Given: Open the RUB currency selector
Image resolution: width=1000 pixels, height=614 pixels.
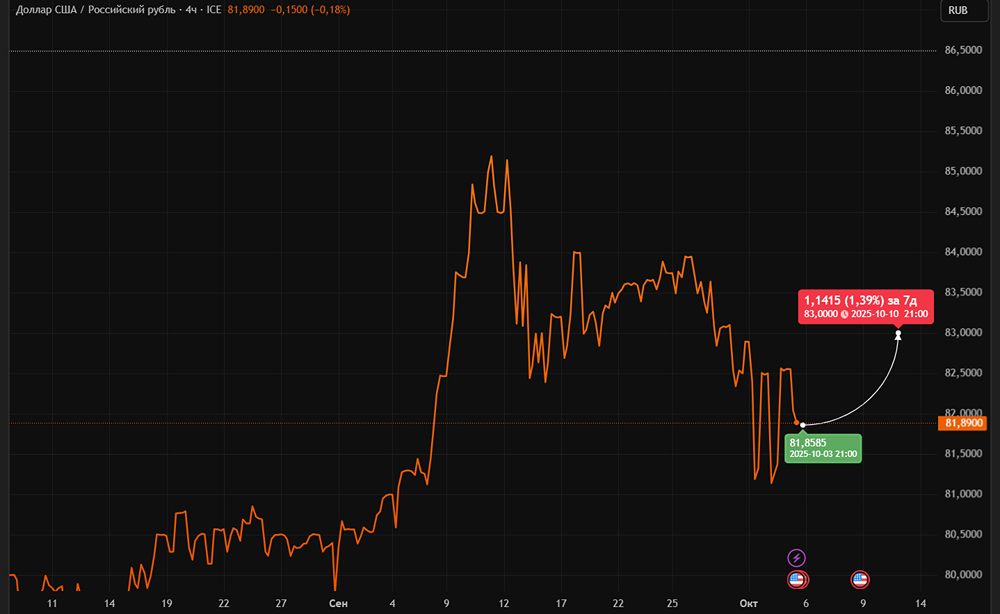Looking at the screenshot, I should coord(964,10).
